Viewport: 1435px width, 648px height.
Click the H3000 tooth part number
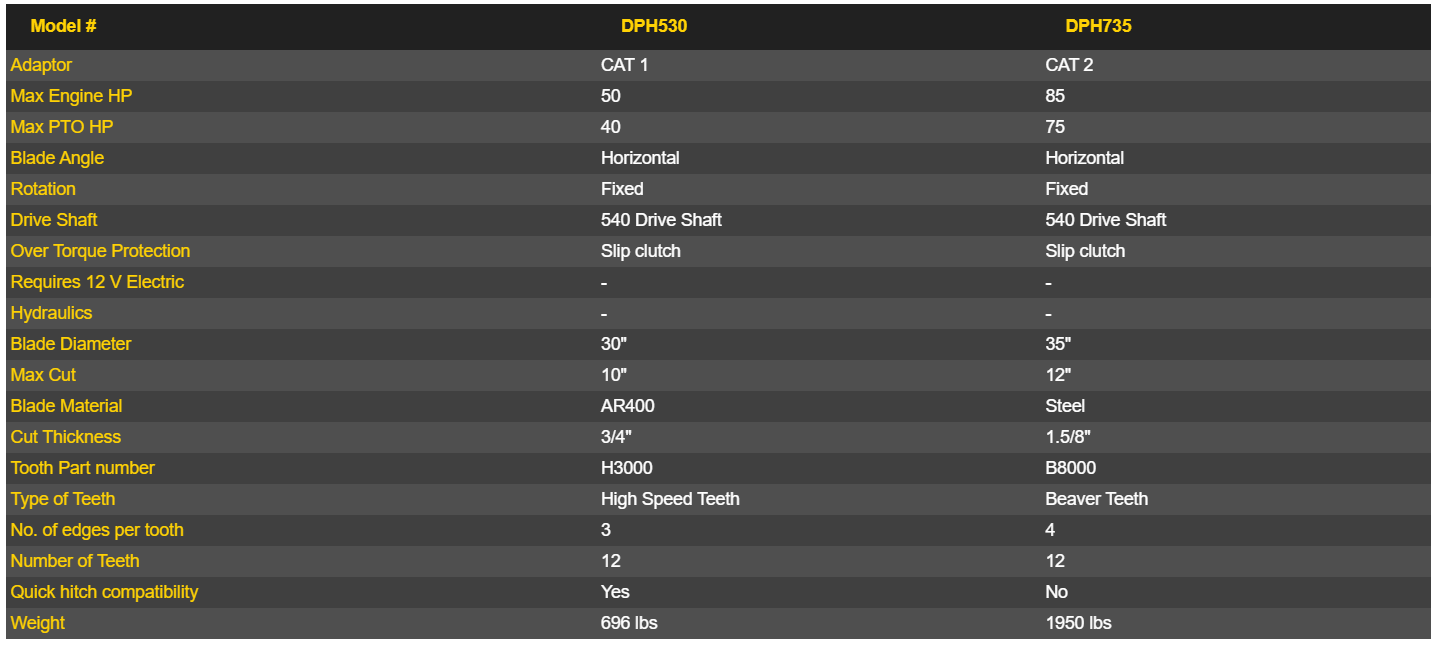[627, 468]
